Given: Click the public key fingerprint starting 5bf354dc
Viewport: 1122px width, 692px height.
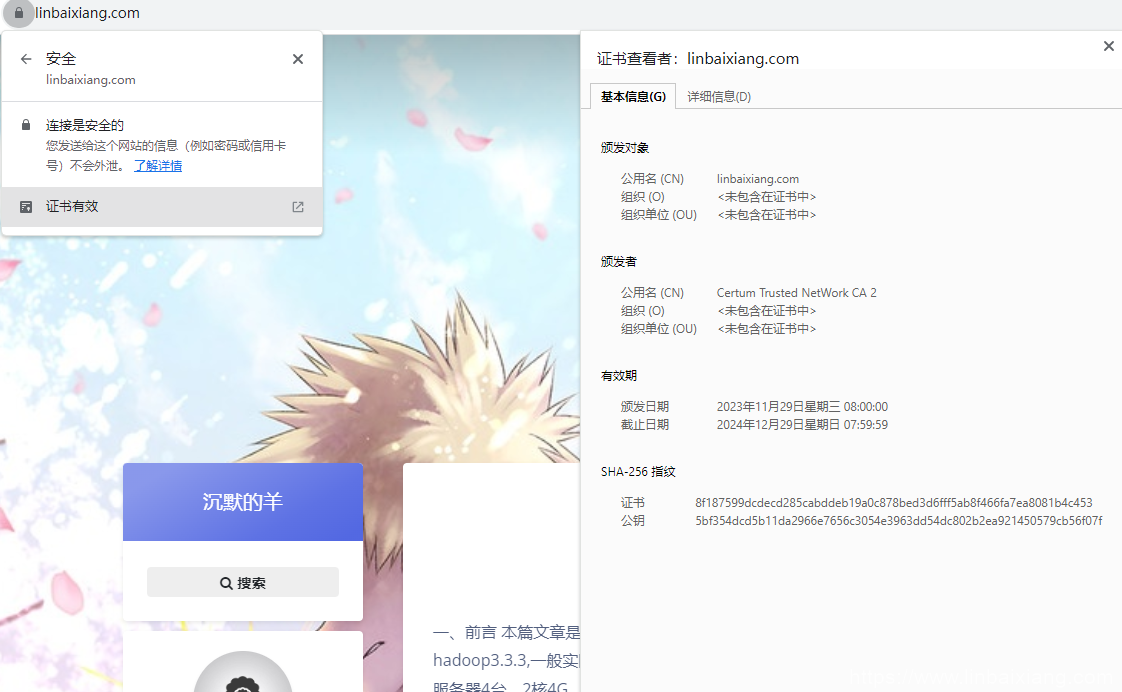Looking at the screenshot, I should 899,521.
